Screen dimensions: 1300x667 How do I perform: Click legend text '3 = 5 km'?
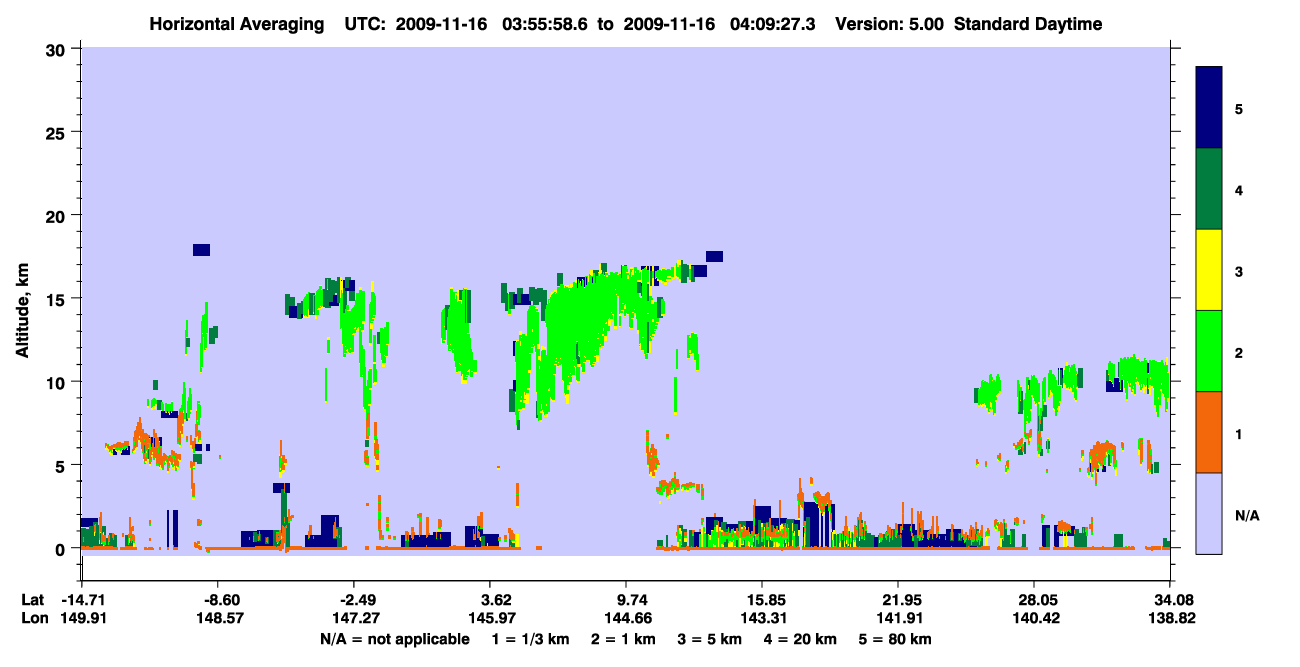[x=711, y=639]
